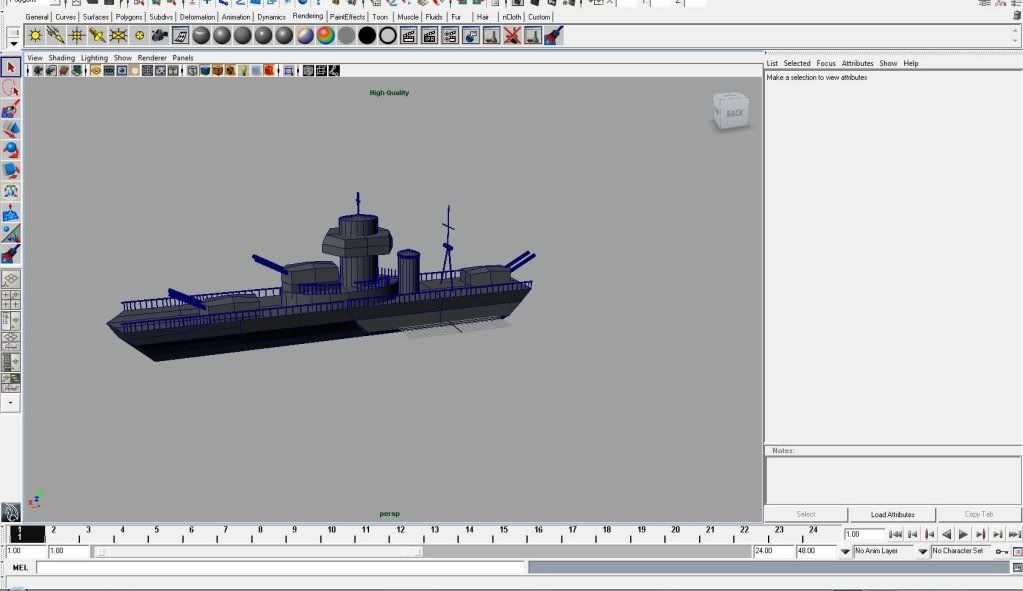
Task: Switch to the Animation shelf tab
Action: point(236,17)
